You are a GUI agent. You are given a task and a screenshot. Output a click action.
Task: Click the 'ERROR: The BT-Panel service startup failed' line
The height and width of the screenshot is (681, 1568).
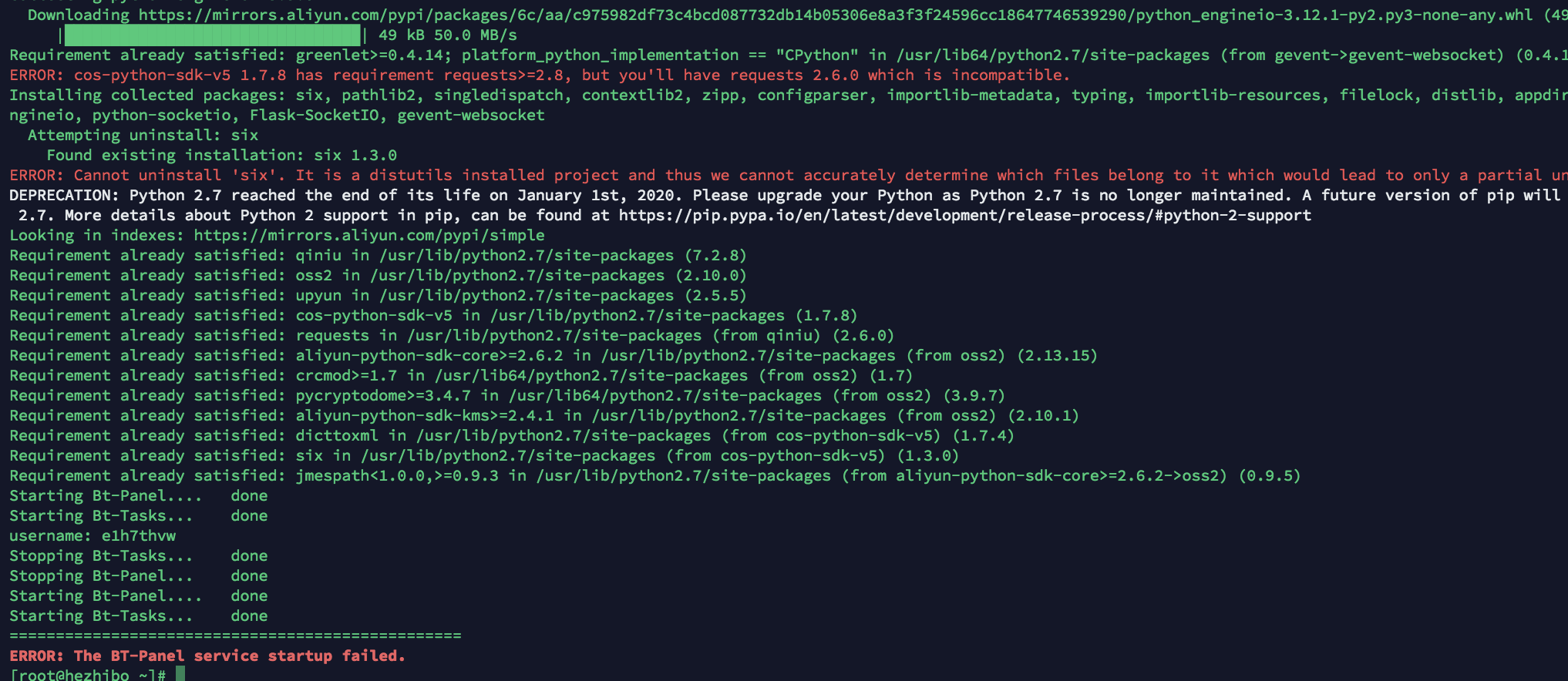[x=207, y=656]
